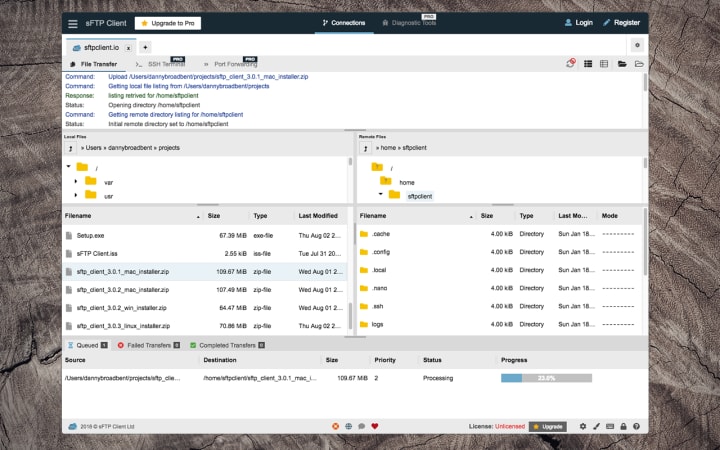Go up one level in Remote Files
The width and height of the screenshot is (720, 450).
point(366,148)
